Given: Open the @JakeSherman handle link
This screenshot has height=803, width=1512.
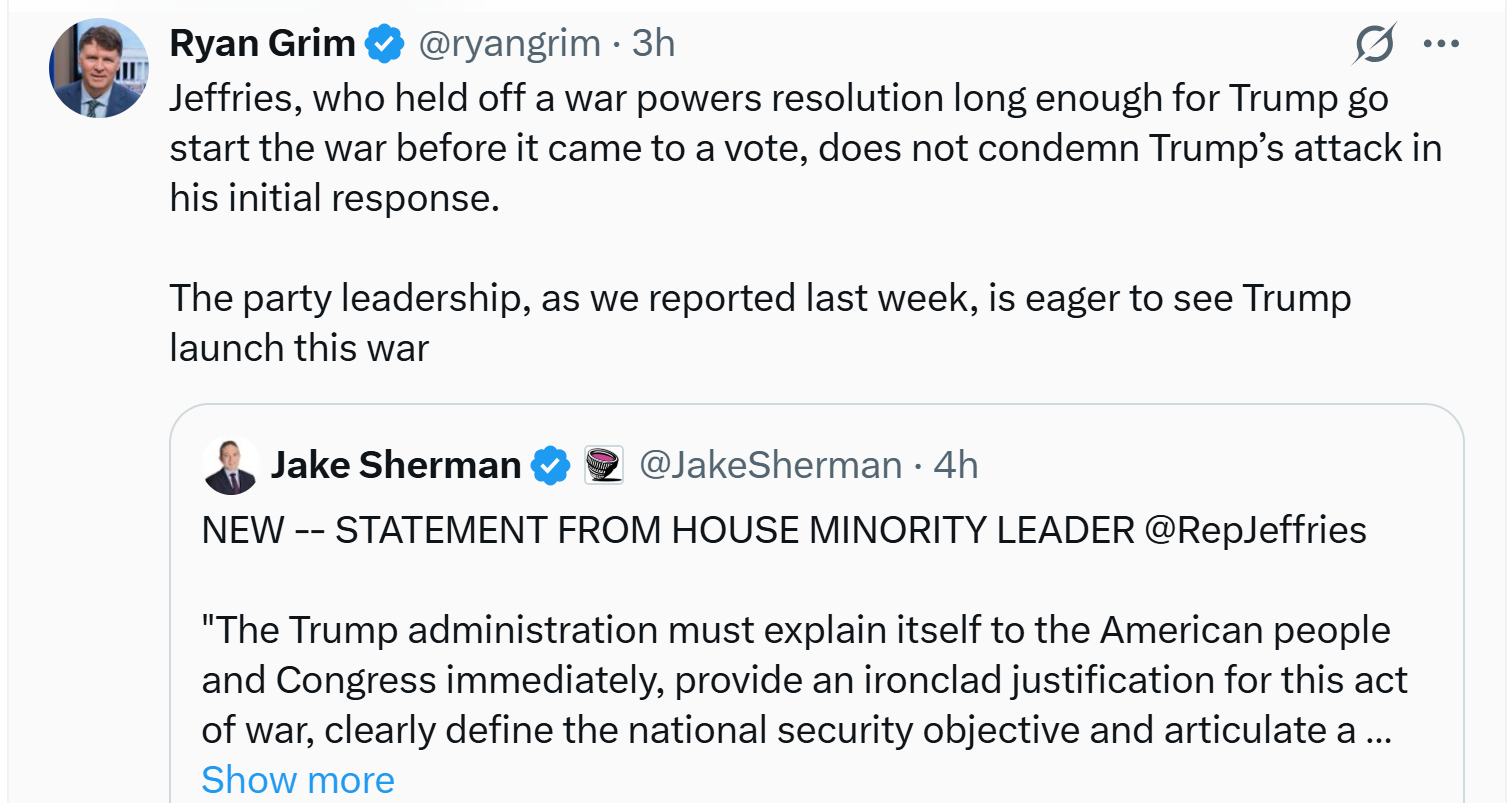Looking at the screenshot, I should pyautogui.click(x=770, y=465).
